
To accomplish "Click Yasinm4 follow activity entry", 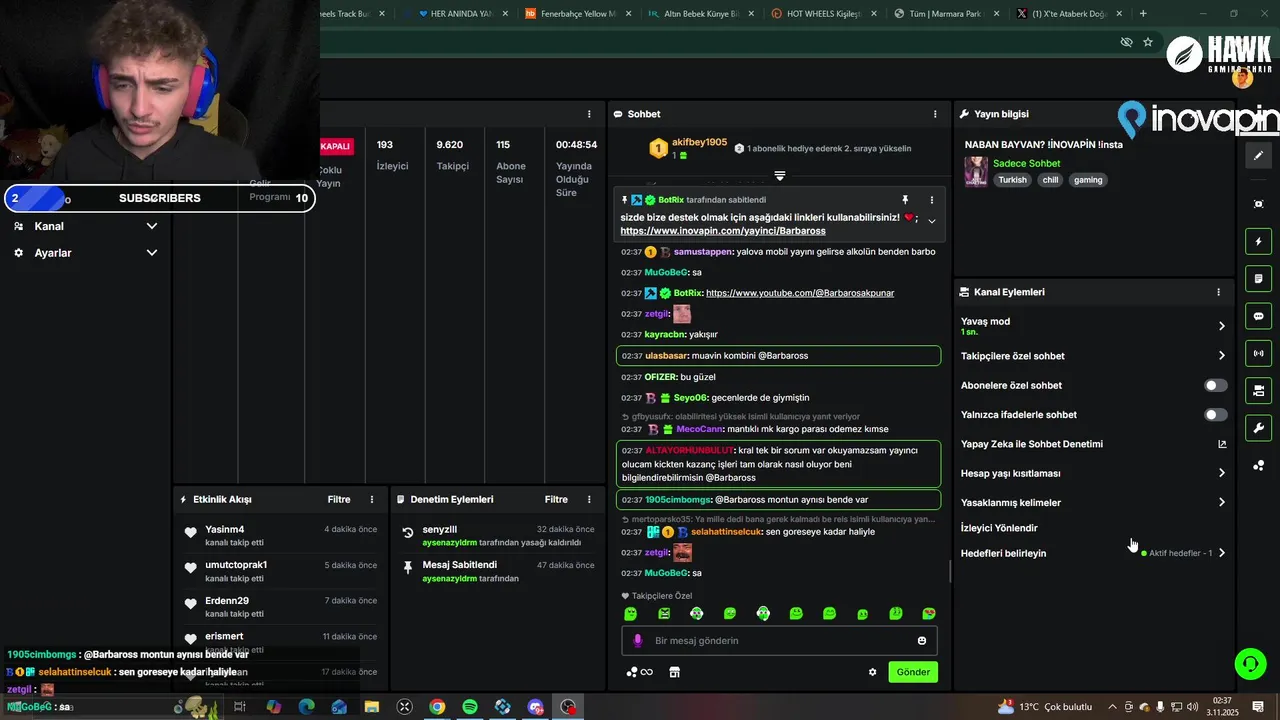I will point(280,535).
